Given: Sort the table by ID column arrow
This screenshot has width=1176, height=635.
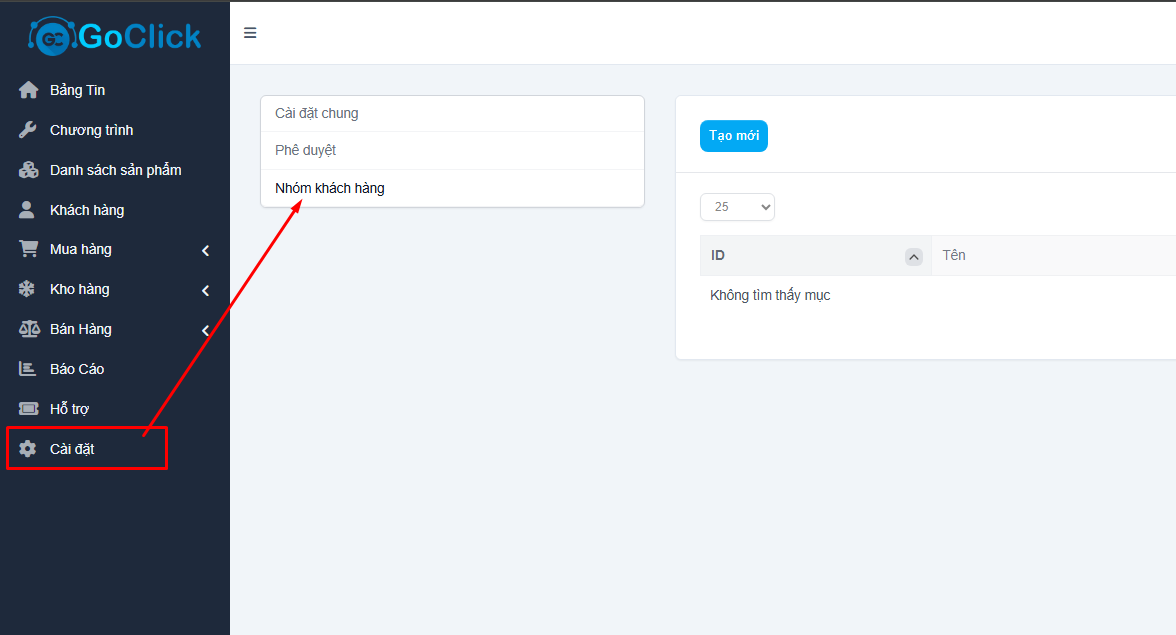Looking at the screenshot, I should 913,256.
